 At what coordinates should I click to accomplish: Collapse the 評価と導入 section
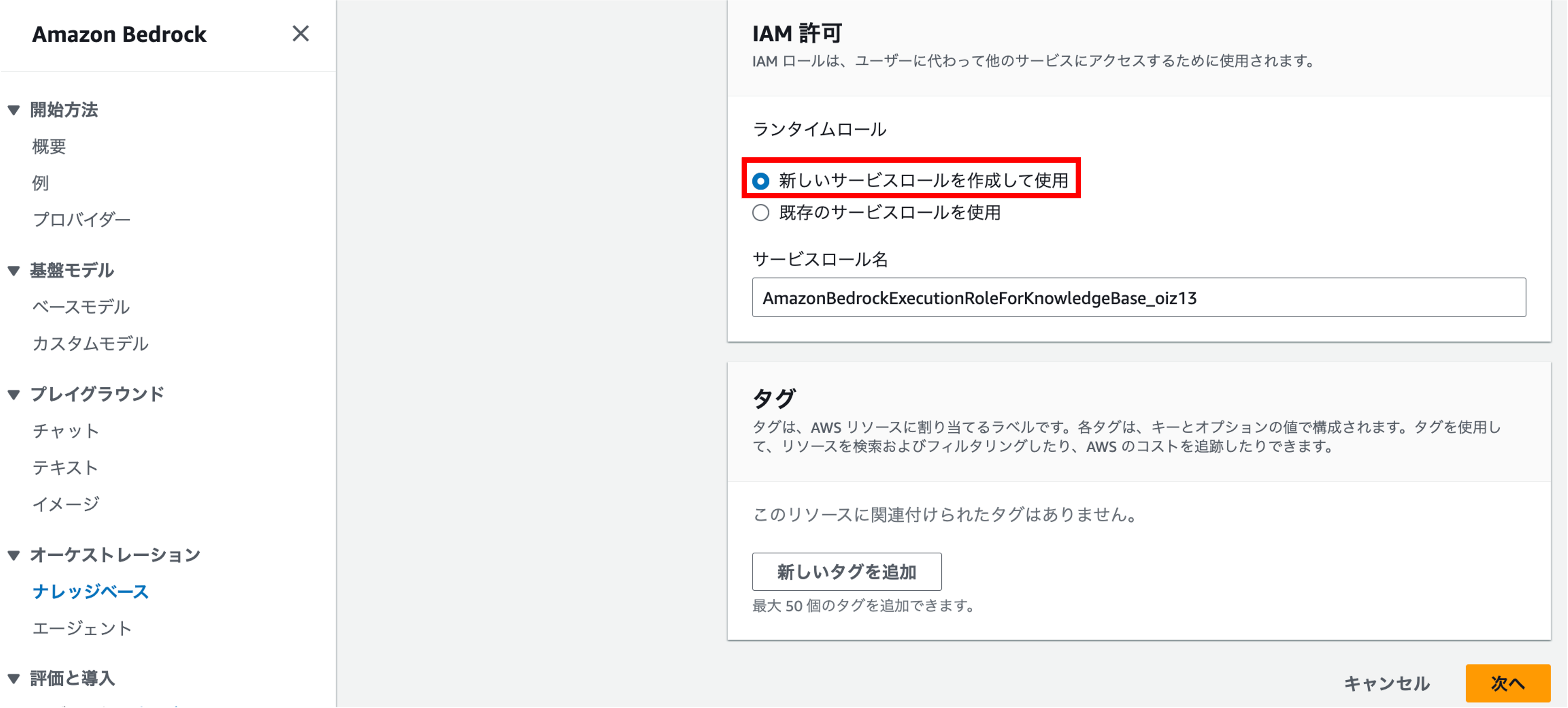tap(14, 678)
